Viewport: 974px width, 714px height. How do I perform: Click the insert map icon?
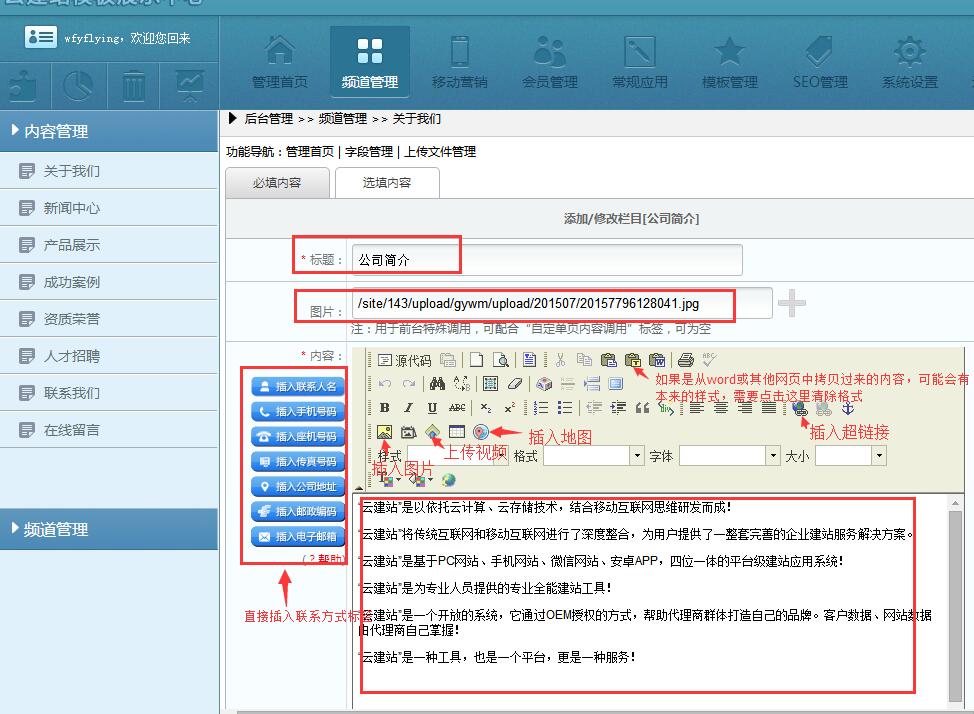click(x=481, y=432)
